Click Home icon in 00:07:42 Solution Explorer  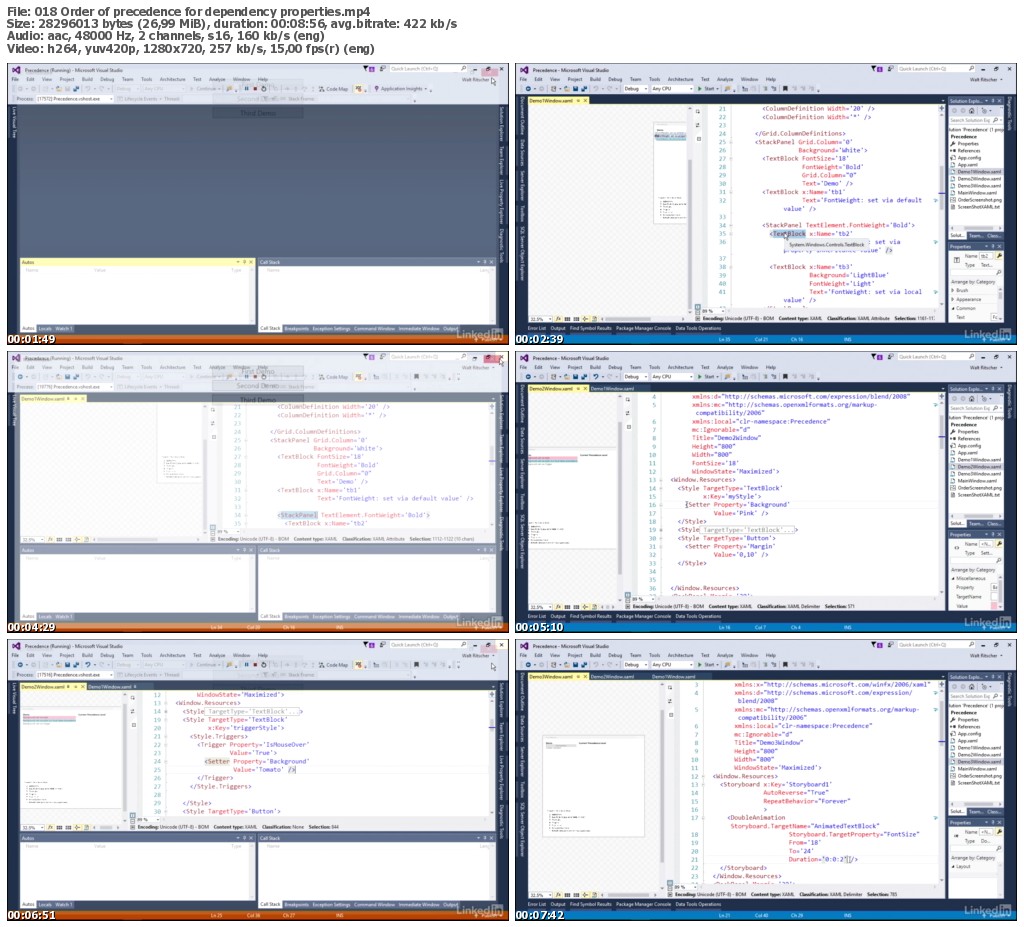click(970, 687)
